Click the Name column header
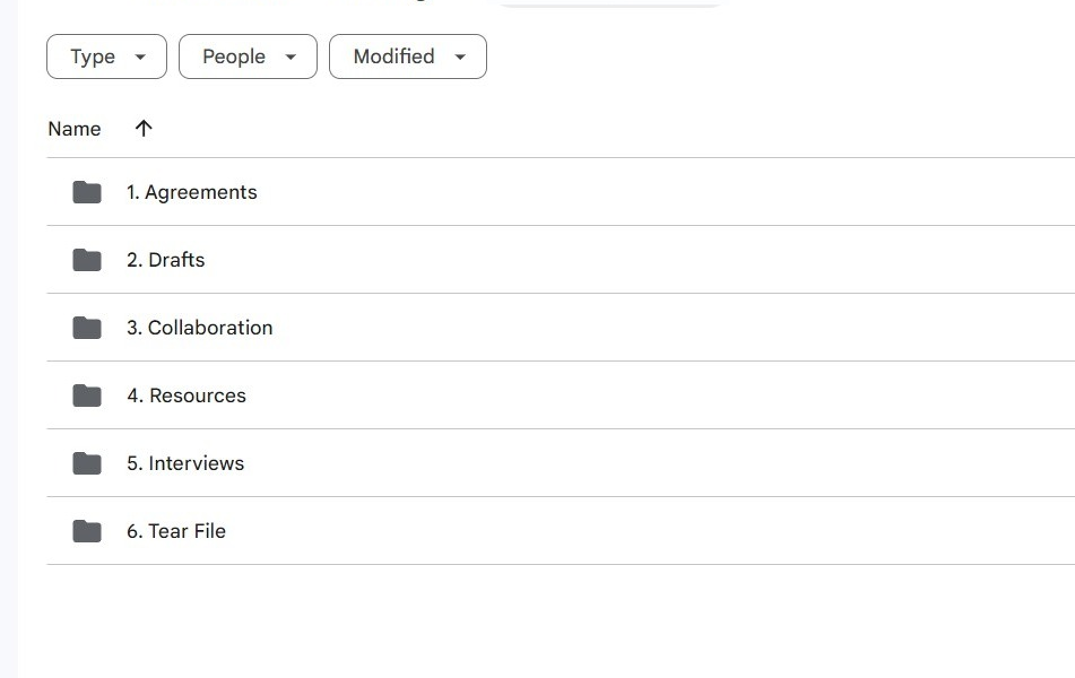Viewport: 1075px width, 678px height. pos(74,129)
